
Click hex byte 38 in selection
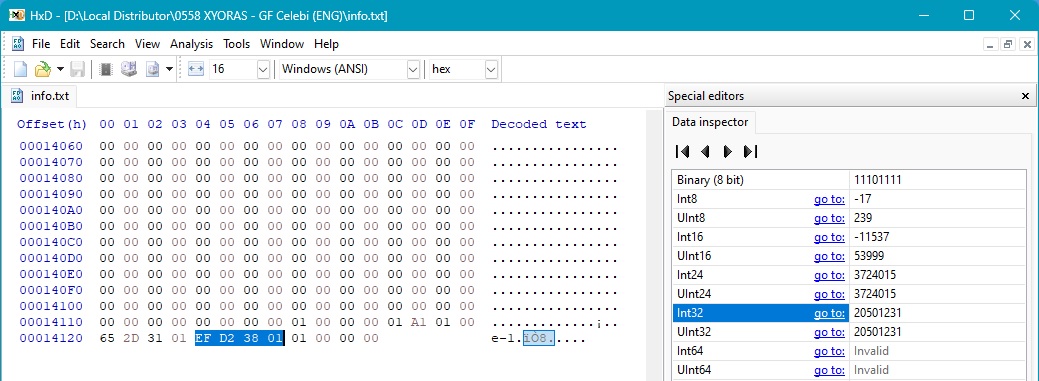[x=250, y=339]
